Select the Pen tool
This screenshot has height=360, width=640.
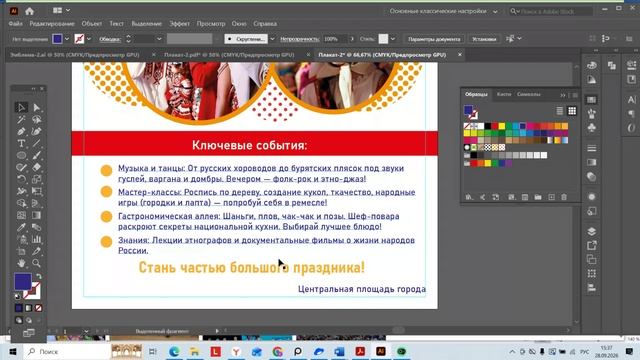coord(21,131)
